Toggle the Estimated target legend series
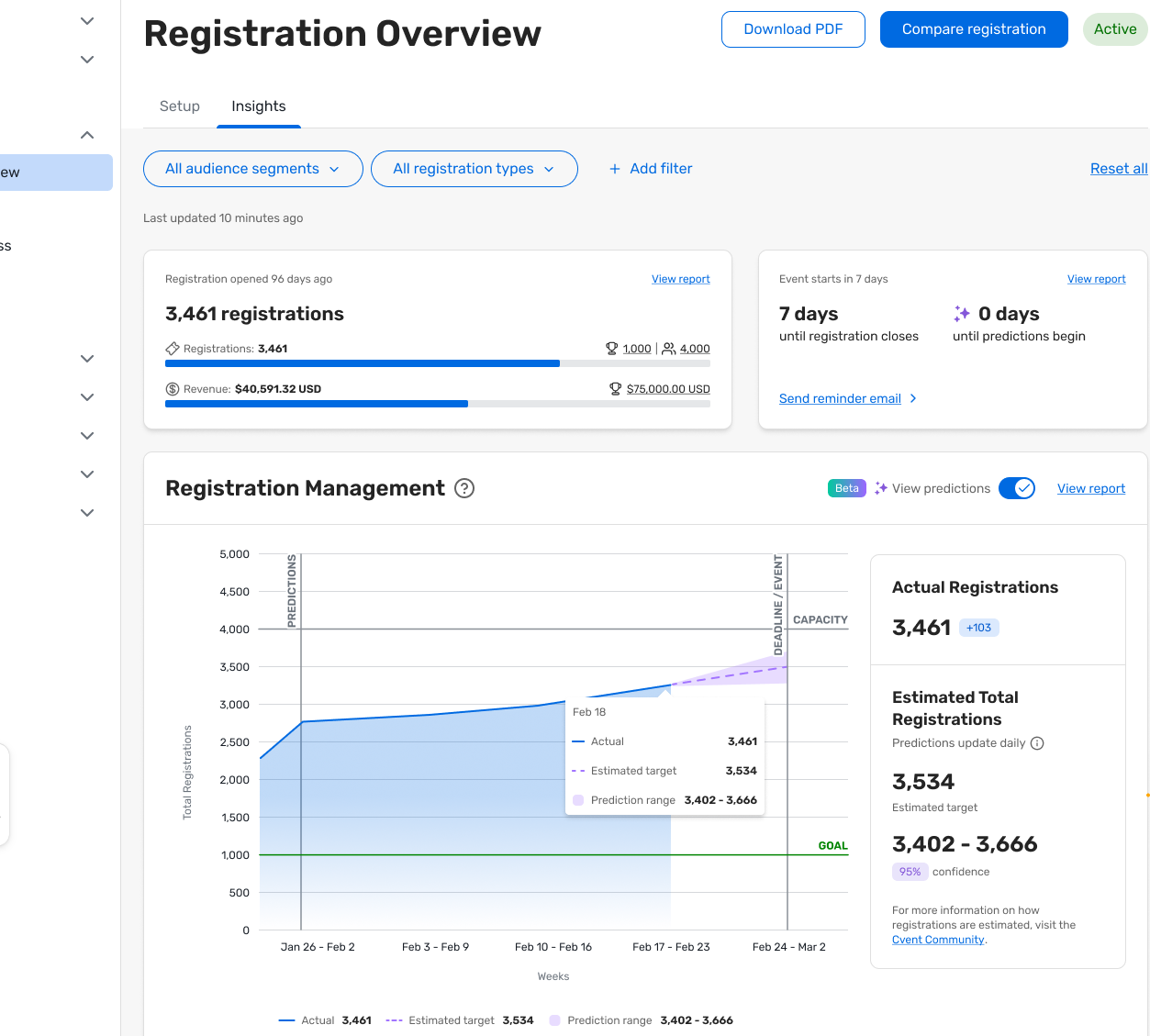This screenshot has height=1036, width=1150. point(451,1020)
